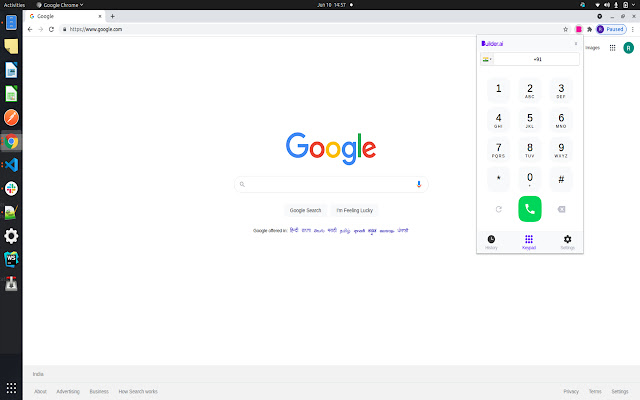
Task: Bookmark this page with the star icon
Action: (x=565, y=29)
